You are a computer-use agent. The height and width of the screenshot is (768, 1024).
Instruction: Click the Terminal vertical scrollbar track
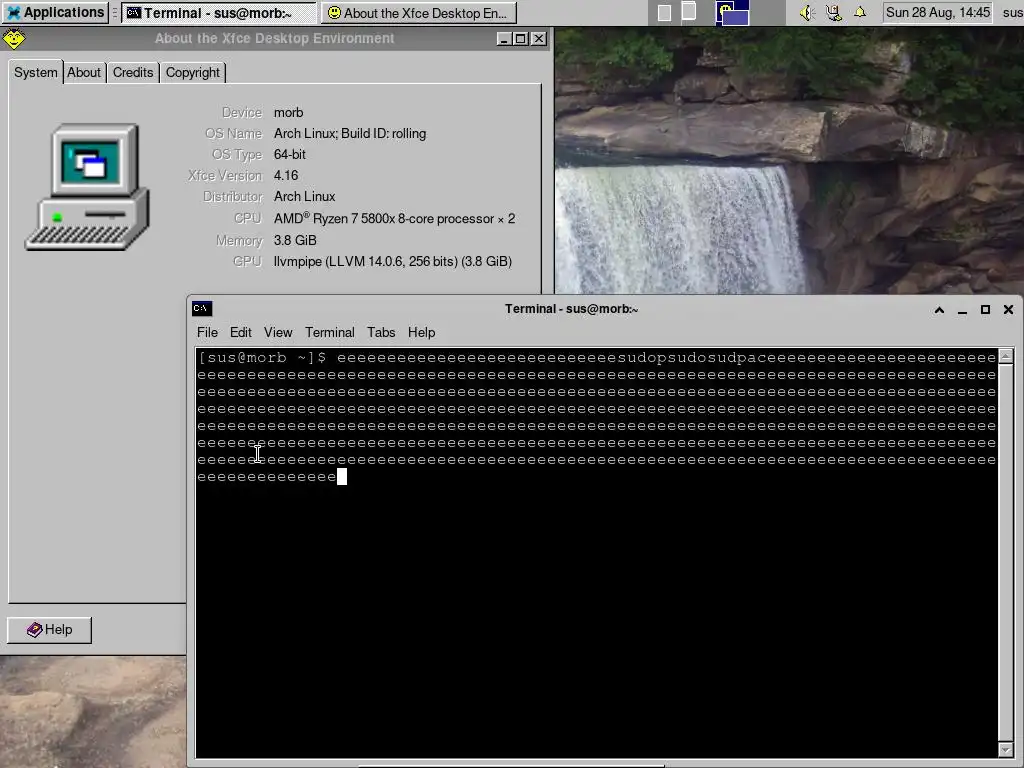(1006, 552)
